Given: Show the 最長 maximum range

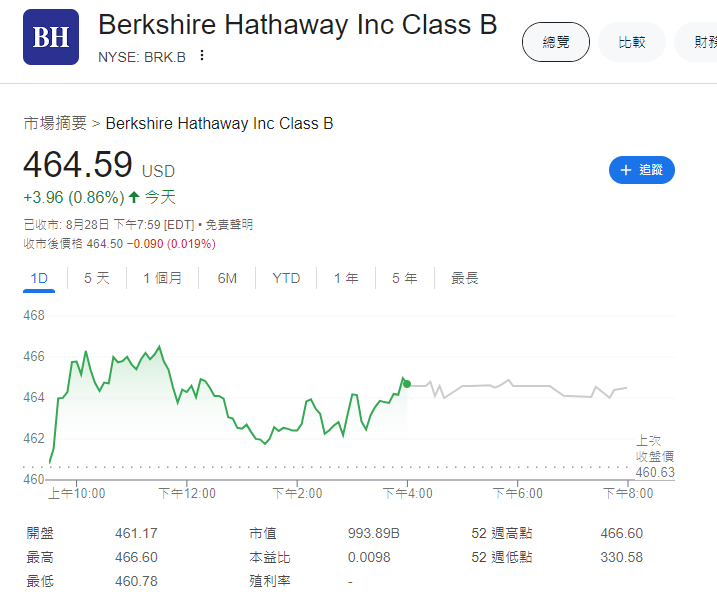Looking at the screenshot, I should (x=465, y=278).
